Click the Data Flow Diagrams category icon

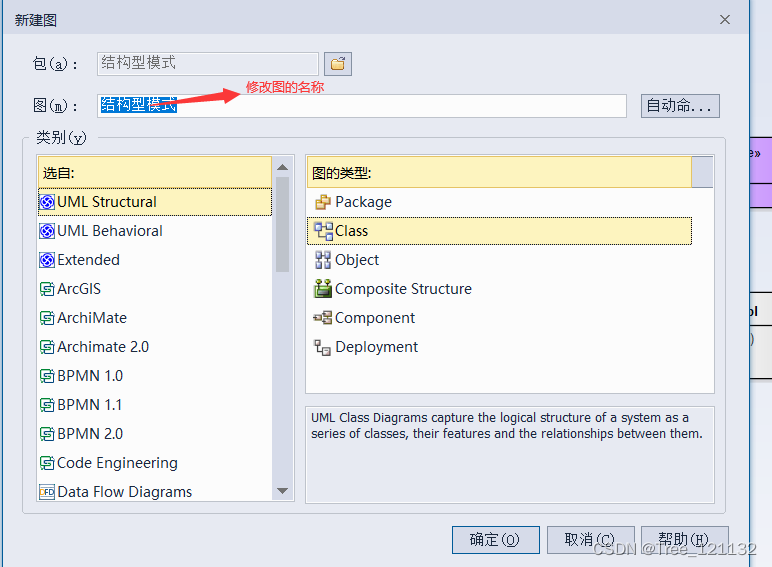(x=47, y=492)
